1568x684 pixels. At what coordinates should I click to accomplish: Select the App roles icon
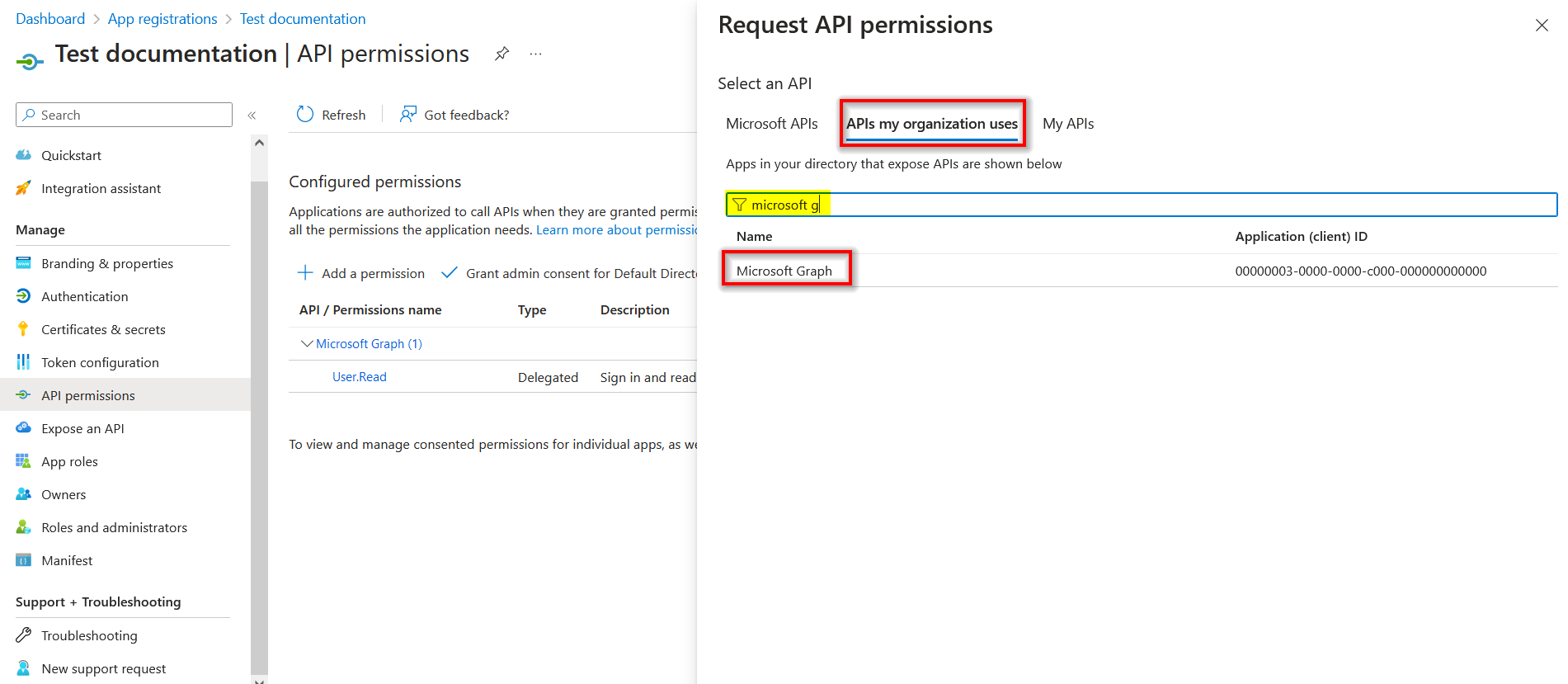24,460
